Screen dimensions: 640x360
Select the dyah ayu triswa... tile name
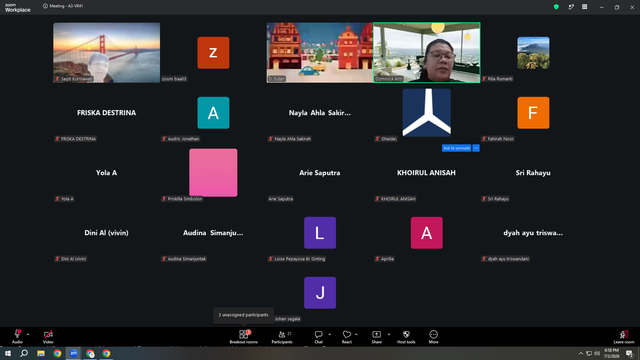tap(533, 233)
